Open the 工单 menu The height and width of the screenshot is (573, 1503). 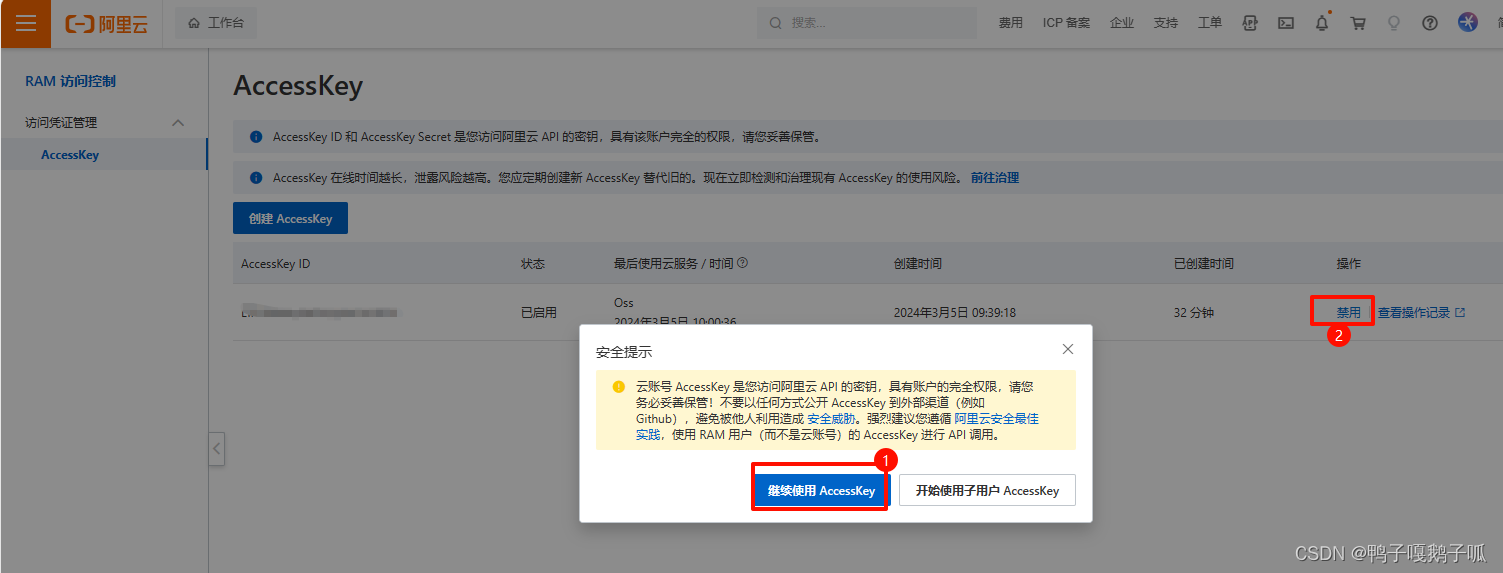(1210, 23)
